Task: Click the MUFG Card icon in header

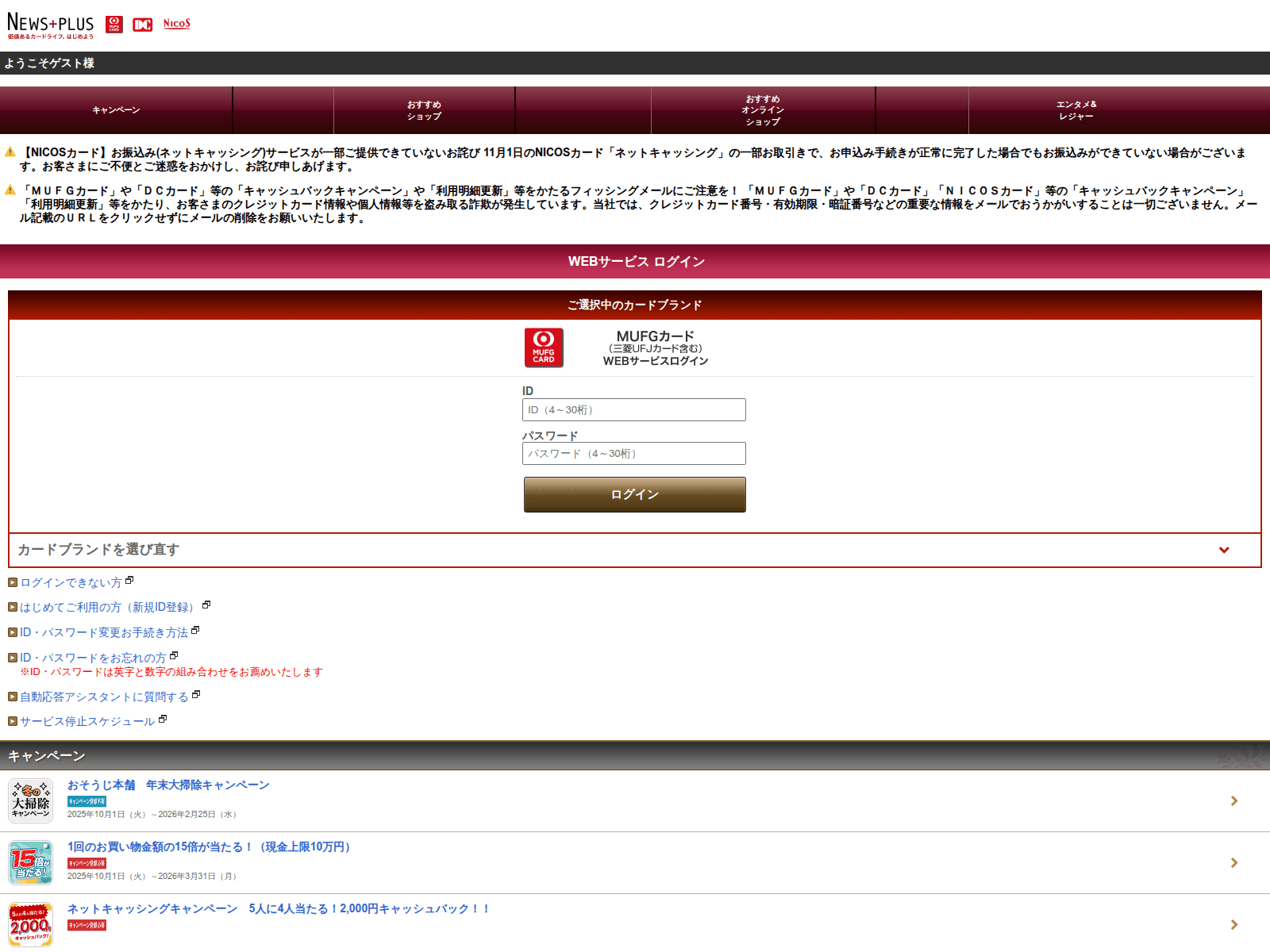Action: pyautogui.click(x=114, y=25)
